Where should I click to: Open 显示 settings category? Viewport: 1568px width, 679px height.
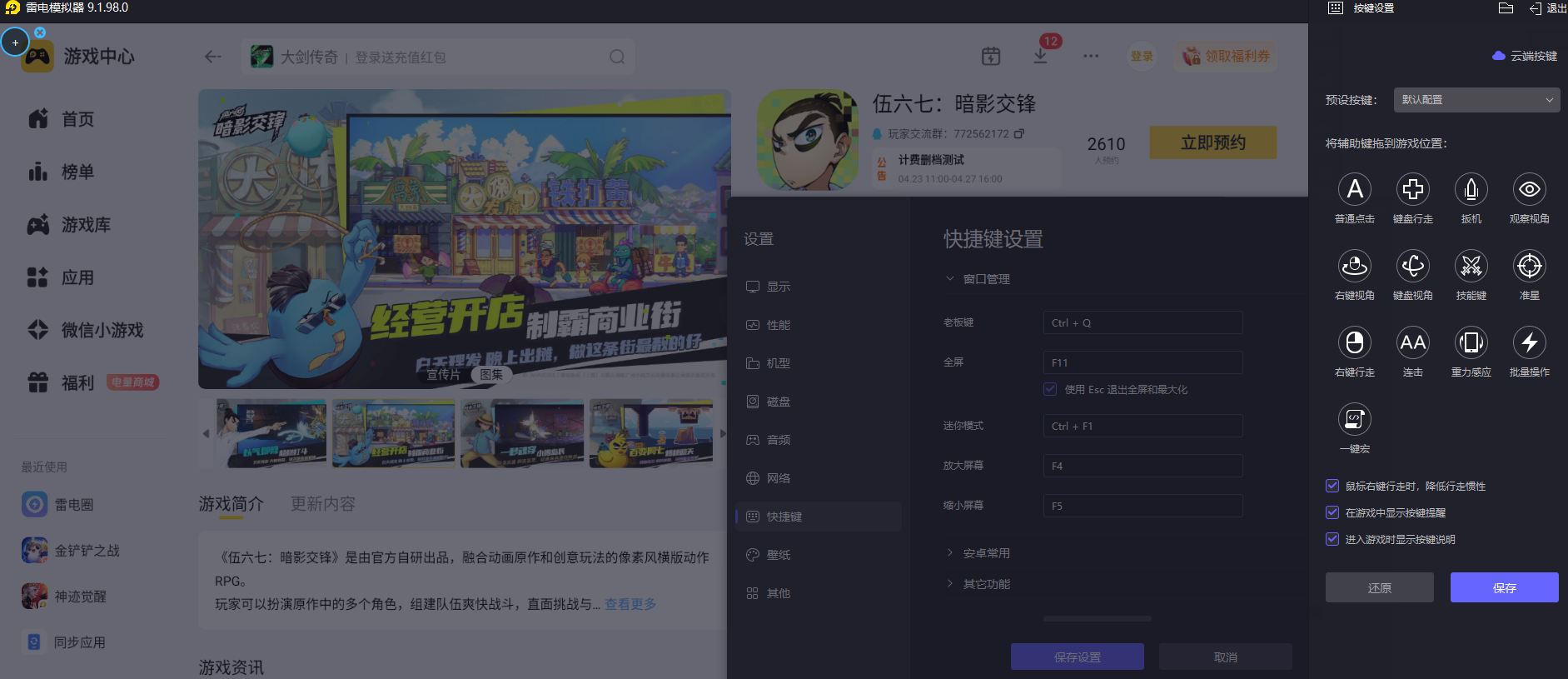818,287
